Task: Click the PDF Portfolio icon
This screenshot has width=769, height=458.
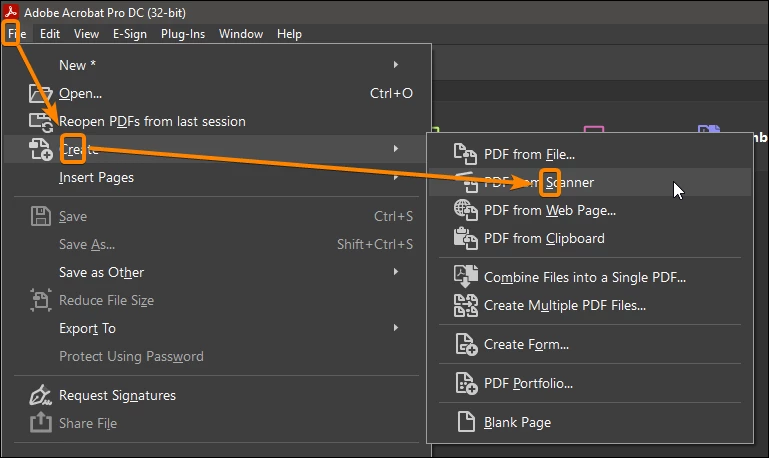Action: pyautogui.click(x=466, y=383)
